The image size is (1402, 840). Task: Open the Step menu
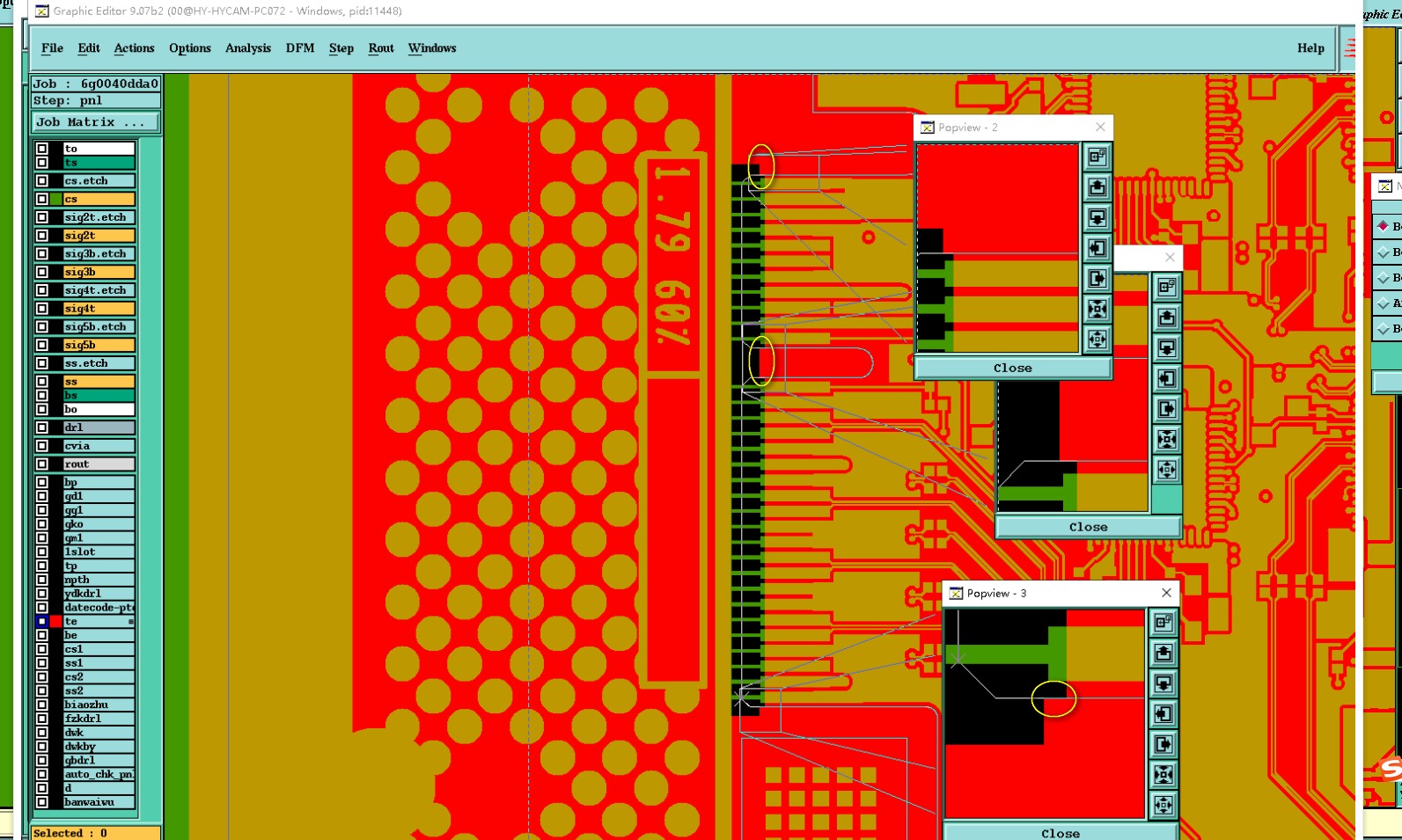[341, 48]
